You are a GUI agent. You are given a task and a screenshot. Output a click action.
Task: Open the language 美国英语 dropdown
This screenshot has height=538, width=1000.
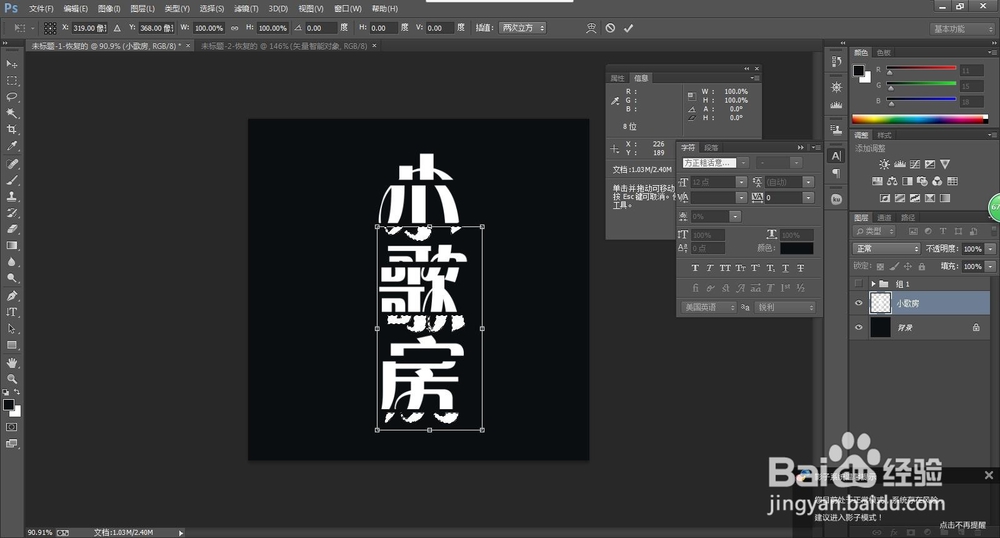(x=709, y=307)
